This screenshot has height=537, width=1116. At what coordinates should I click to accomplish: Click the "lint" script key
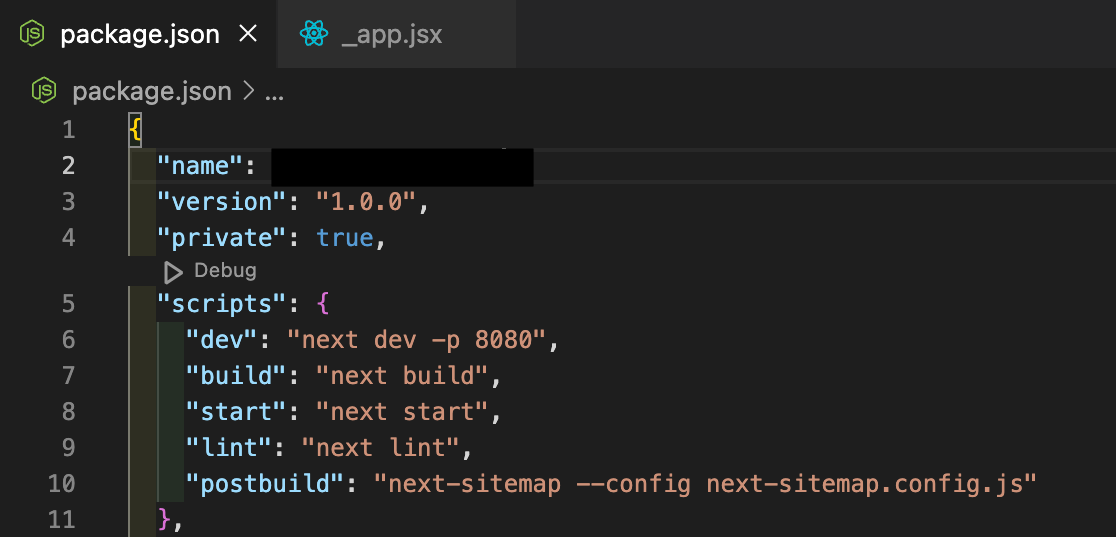[x=228, y=447]
